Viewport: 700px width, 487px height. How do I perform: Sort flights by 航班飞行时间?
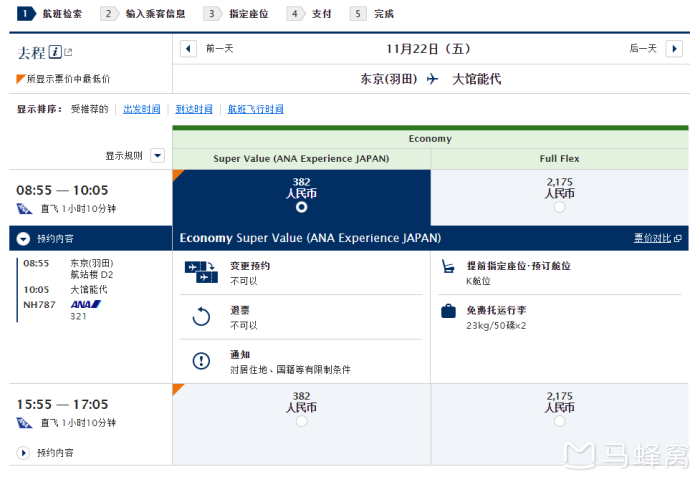coord(254,109)
